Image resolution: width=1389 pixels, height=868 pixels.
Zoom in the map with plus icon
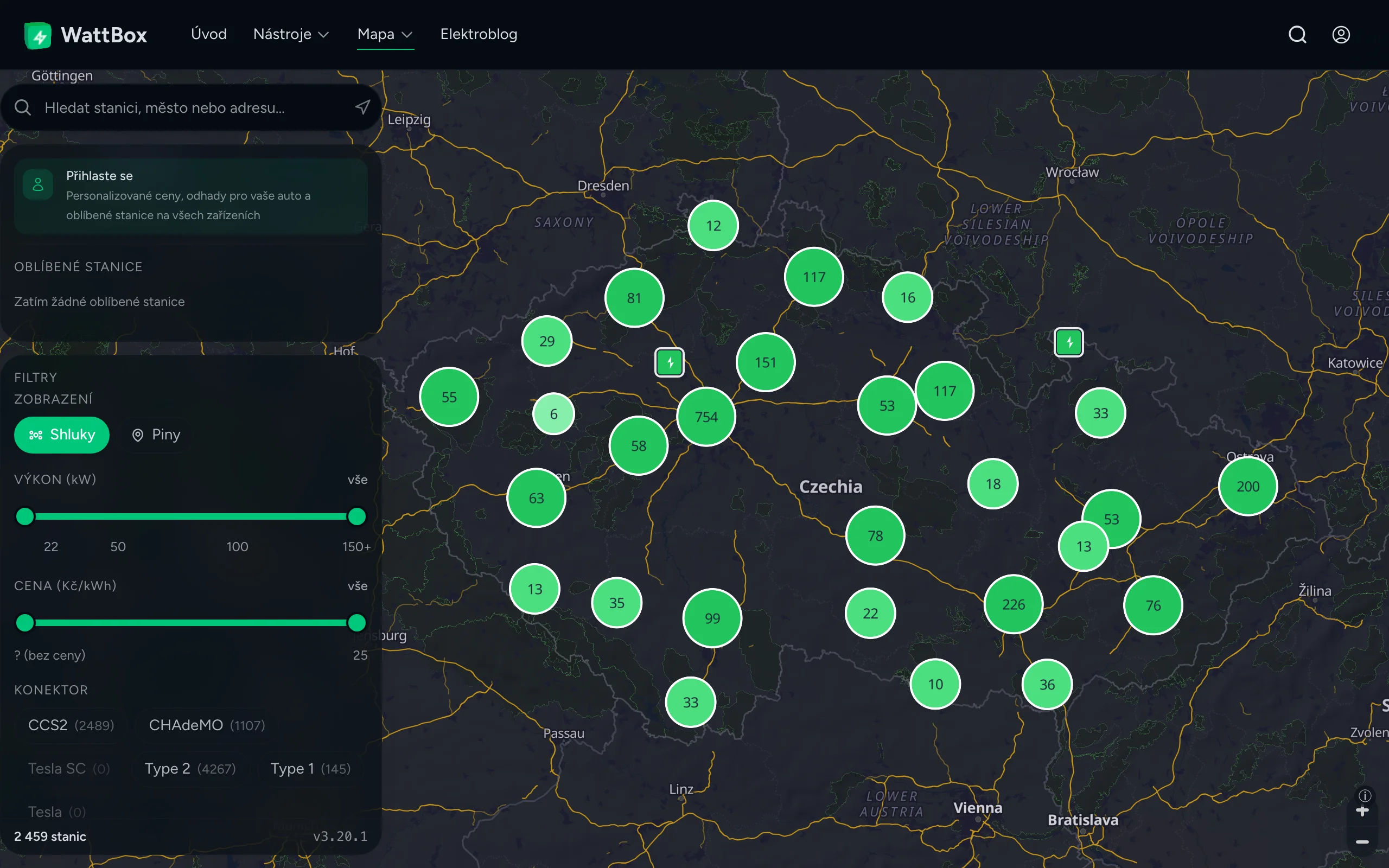coord(1362,810)
